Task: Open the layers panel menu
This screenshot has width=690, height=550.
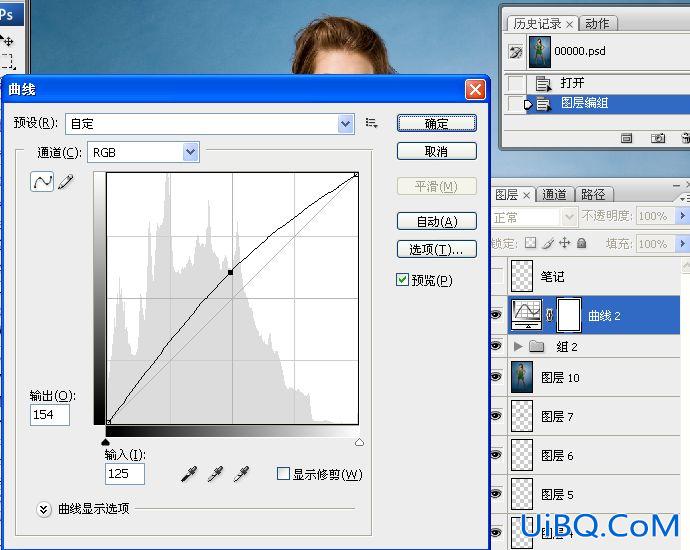Action: (x=685, y=199)
